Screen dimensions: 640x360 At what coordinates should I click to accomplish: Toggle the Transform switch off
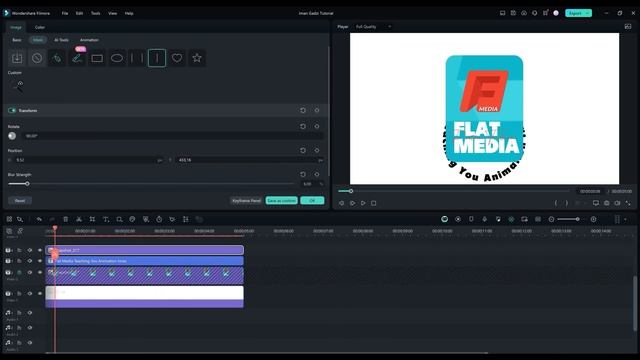pos(12,110)
